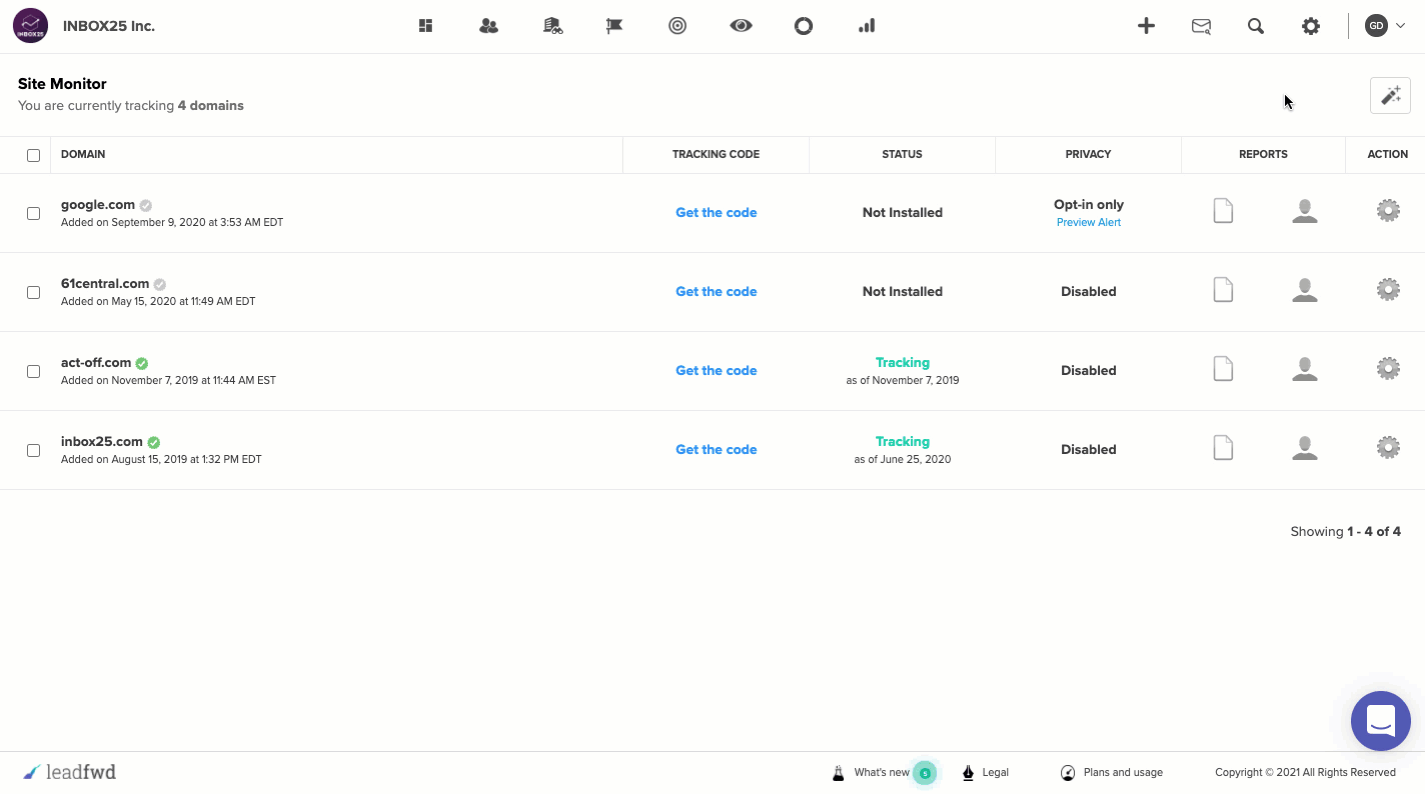Open the flag campaigns icon in top navigation
Screen dimensions: 1425x794
click(x=614, y=26)
